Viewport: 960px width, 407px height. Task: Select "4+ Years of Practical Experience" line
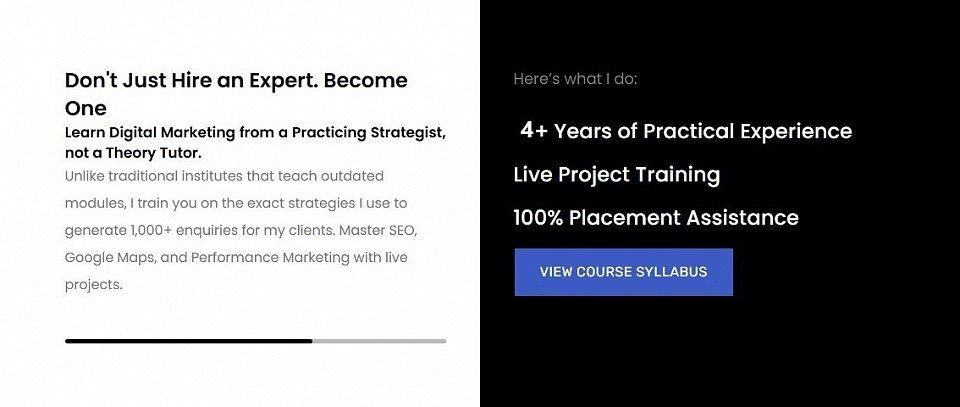[686, 131]
